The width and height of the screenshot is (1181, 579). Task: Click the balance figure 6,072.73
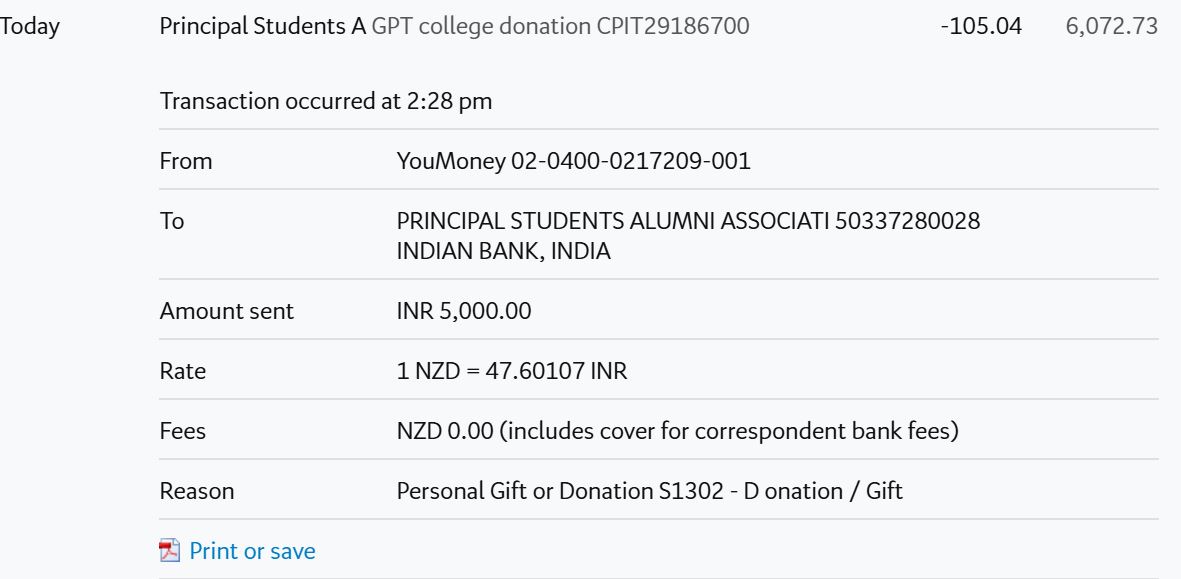(x=1112, y=26)
